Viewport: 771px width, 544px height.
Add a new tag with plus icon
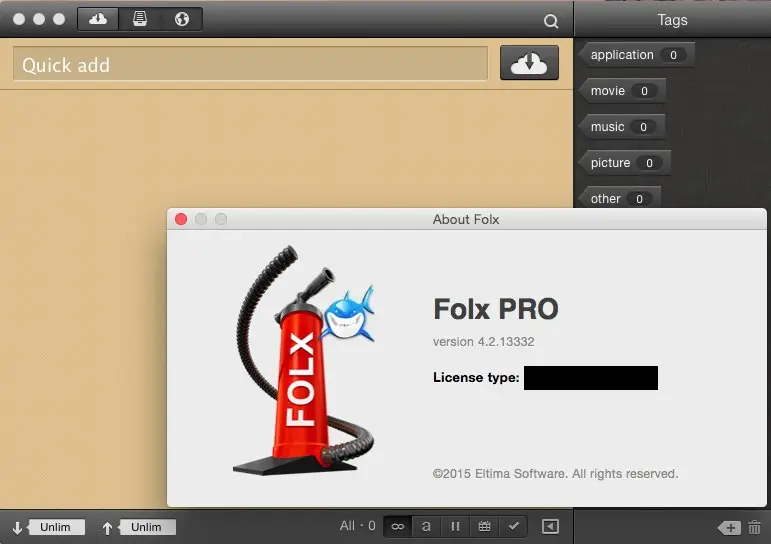(x=729, y=528)
